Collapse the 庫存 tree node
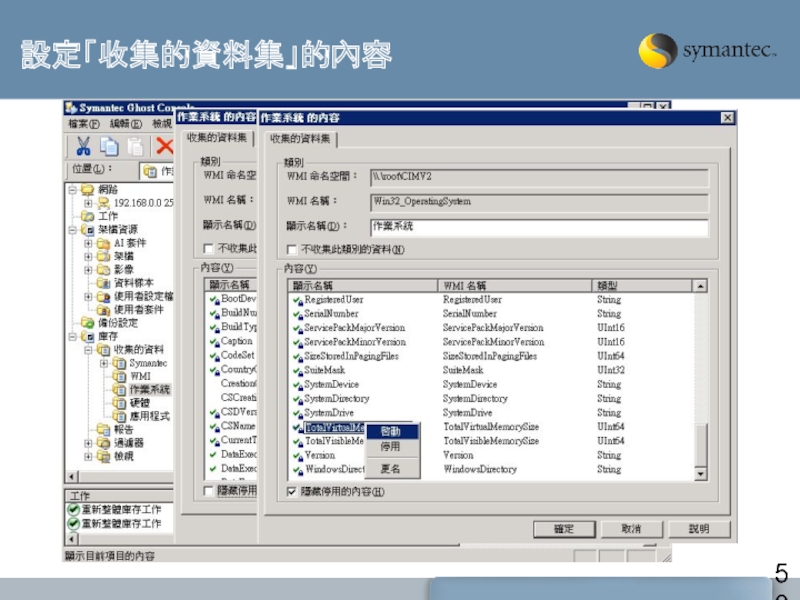This screenshot has width=800, height=600. [x=72, y=336]
